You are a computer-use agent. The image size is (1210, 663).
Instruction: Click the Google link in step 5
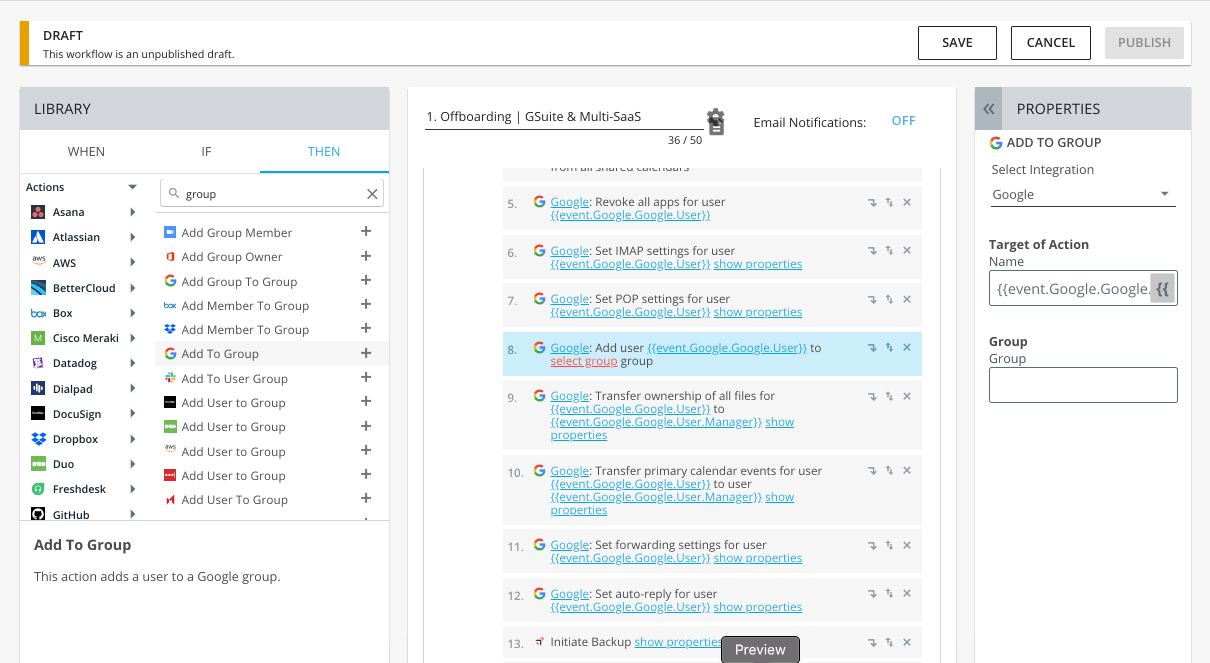(x=569, y=202)
